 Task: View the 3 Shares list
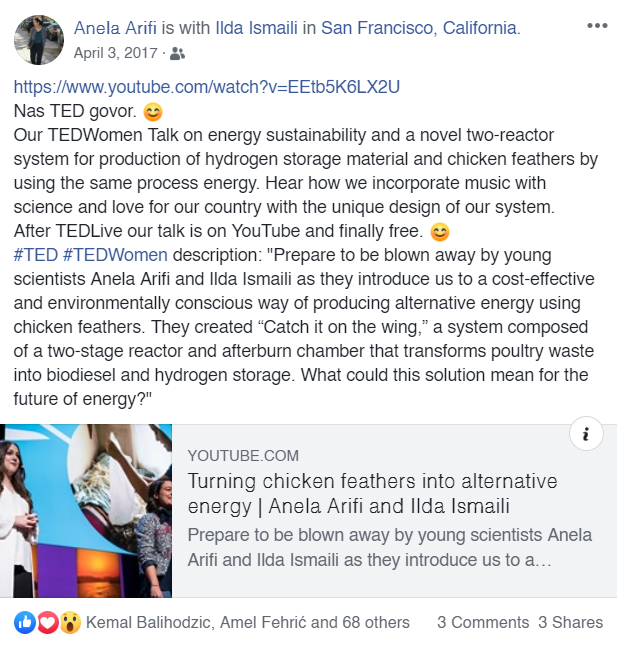[x=570, y=622]
